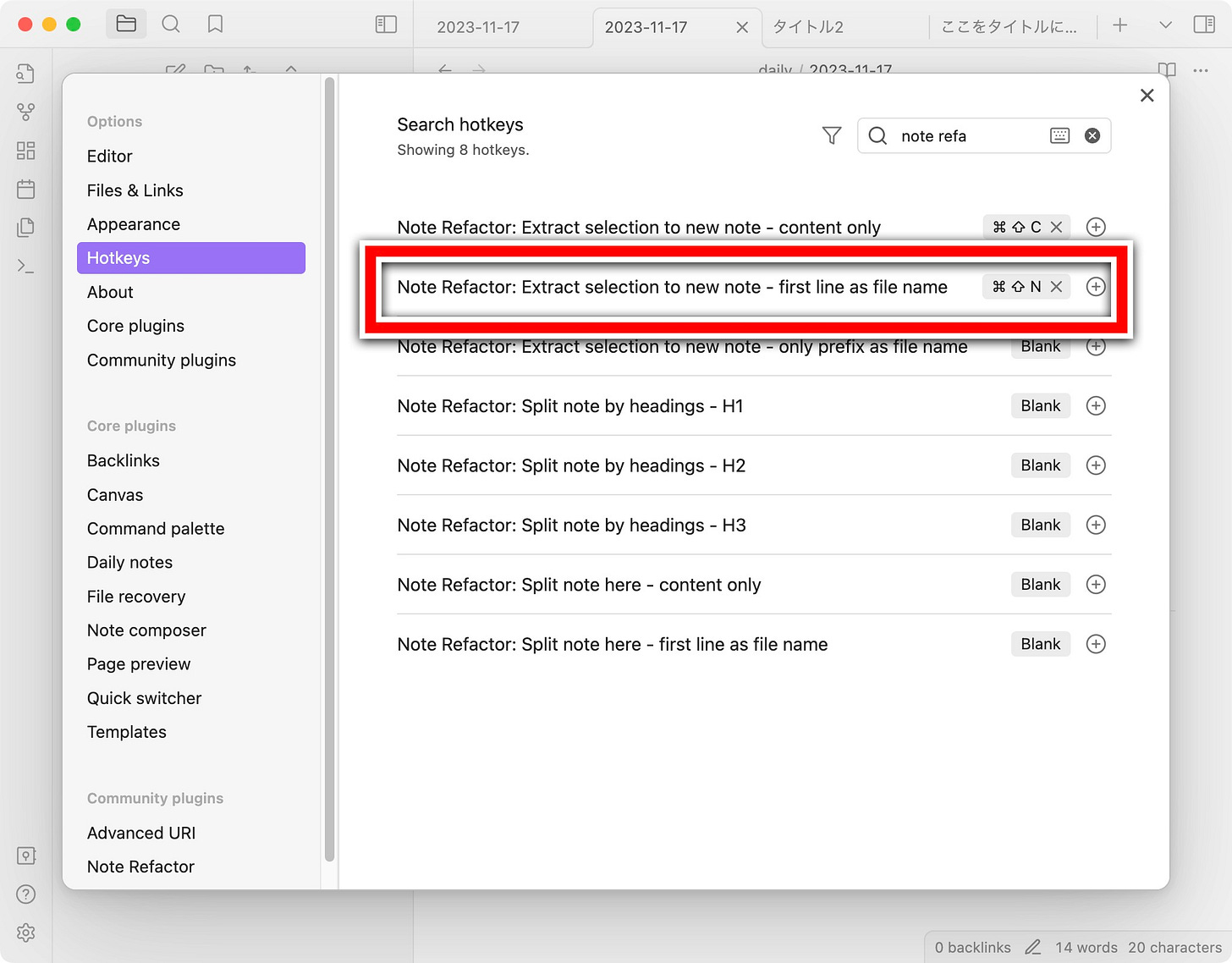Open the tab list chevron dropdown
This screenshot has width=1232, height=963.
click(x=1165, y=25)
